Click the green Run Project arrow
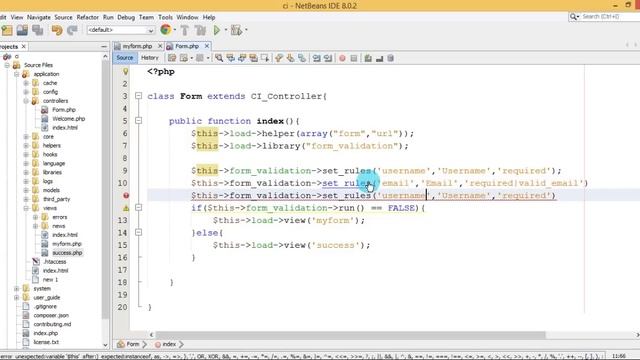Viewport: 640px width, 360px height. [217, 30]
